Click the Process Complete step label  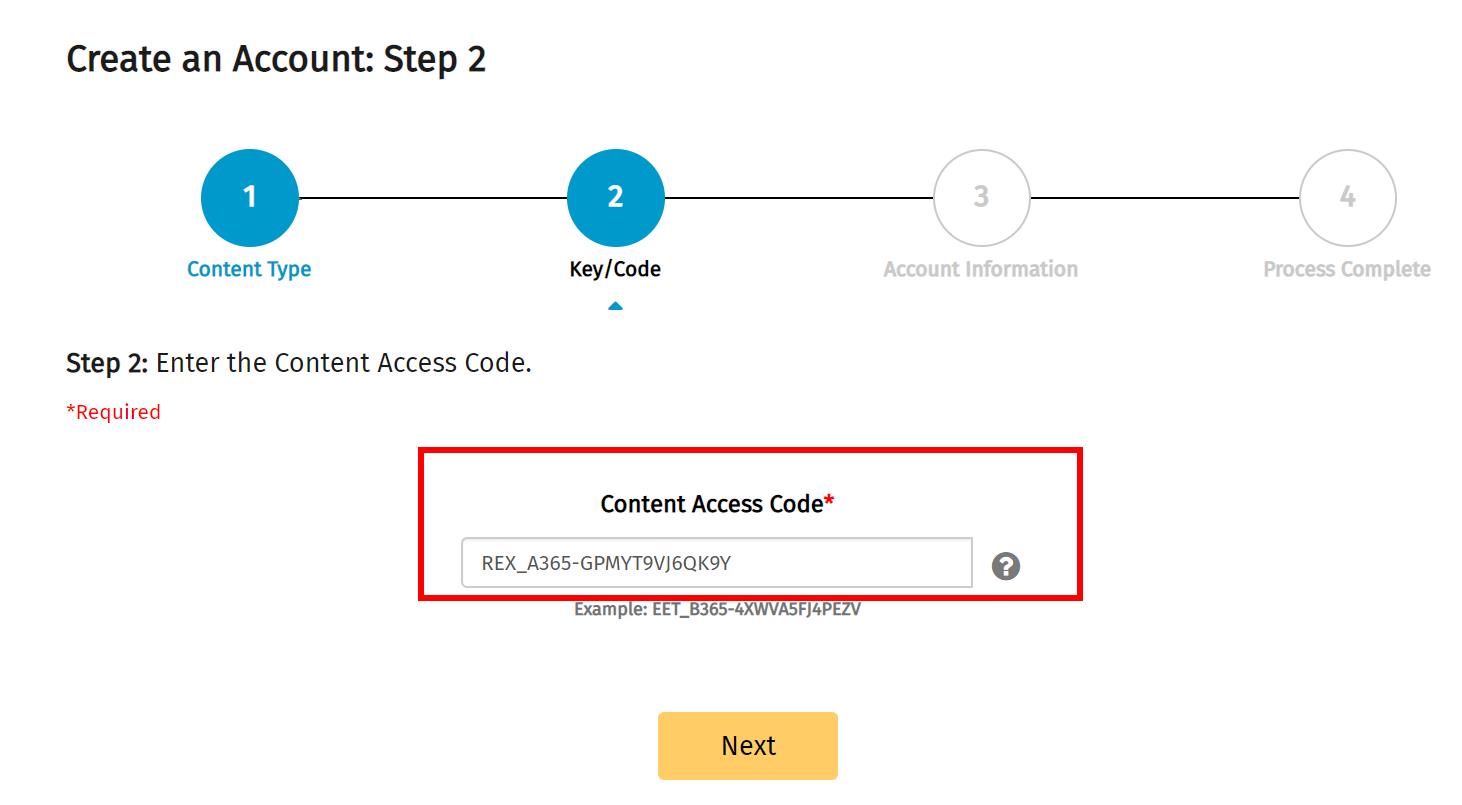coord(1347,269)
